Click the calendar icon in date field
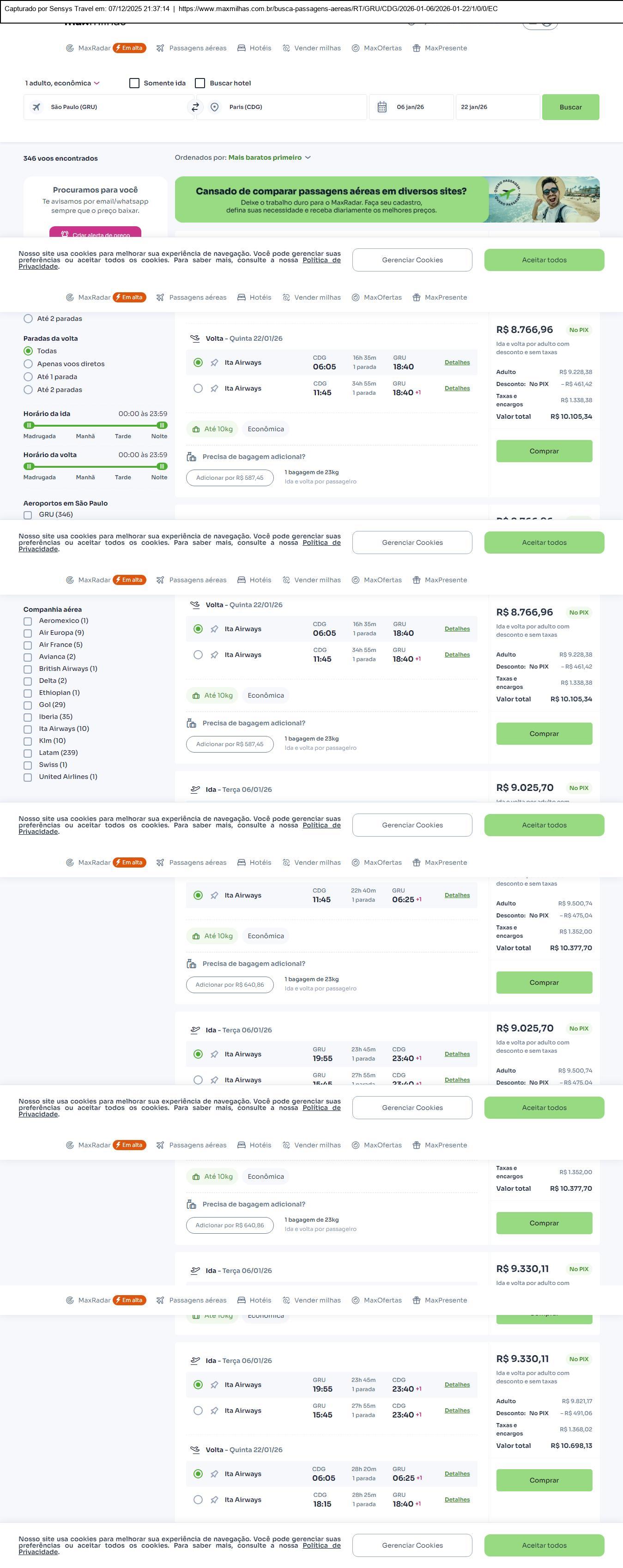Viewport: 623px width, 1568px height. tap(382, 107)
